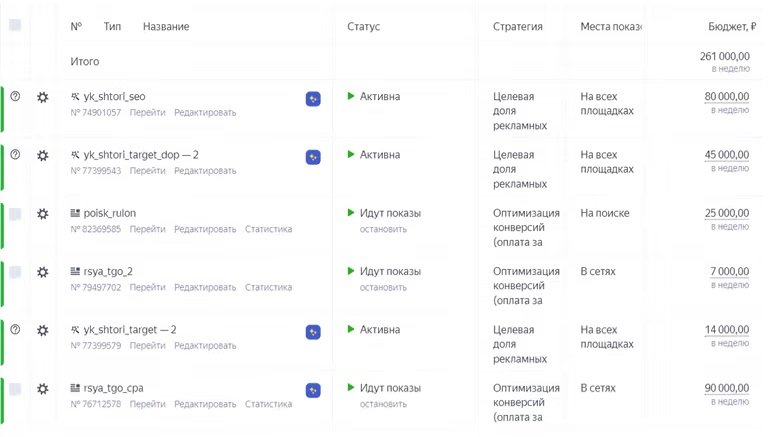Sort by Статус column header
Viewport: 772px width, 437px height.
pos(363,26)
